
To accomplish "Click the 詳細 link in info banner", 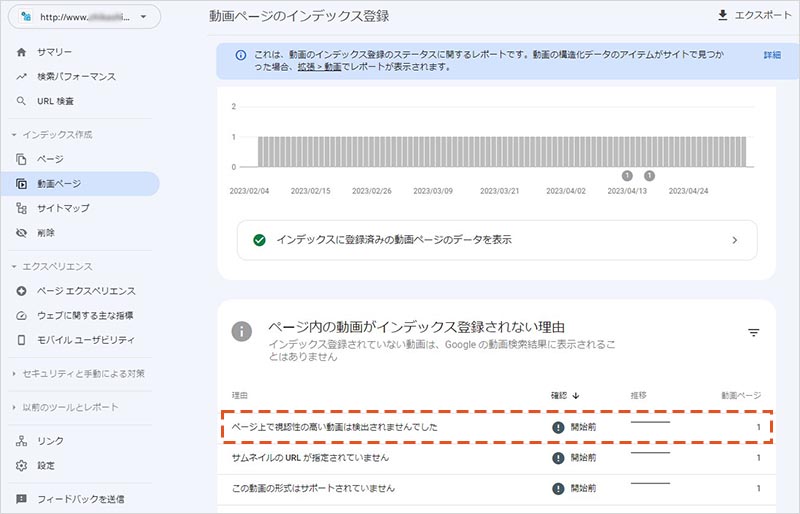I will tap(771, 55).
